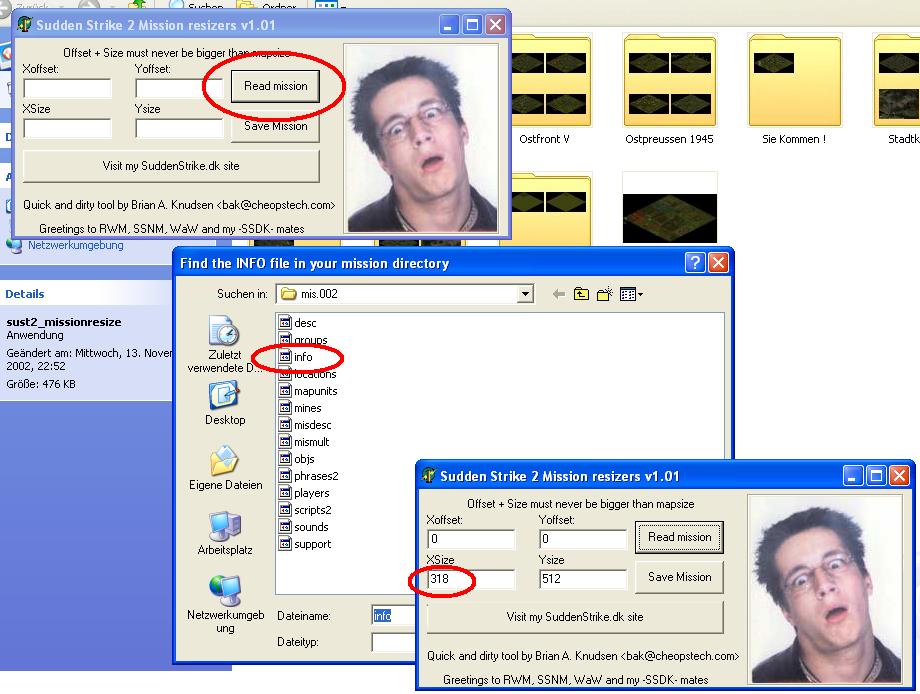Open Zuletzt verwendete Dokumente shortcut
920x694 pixels.
click(225, 344)
